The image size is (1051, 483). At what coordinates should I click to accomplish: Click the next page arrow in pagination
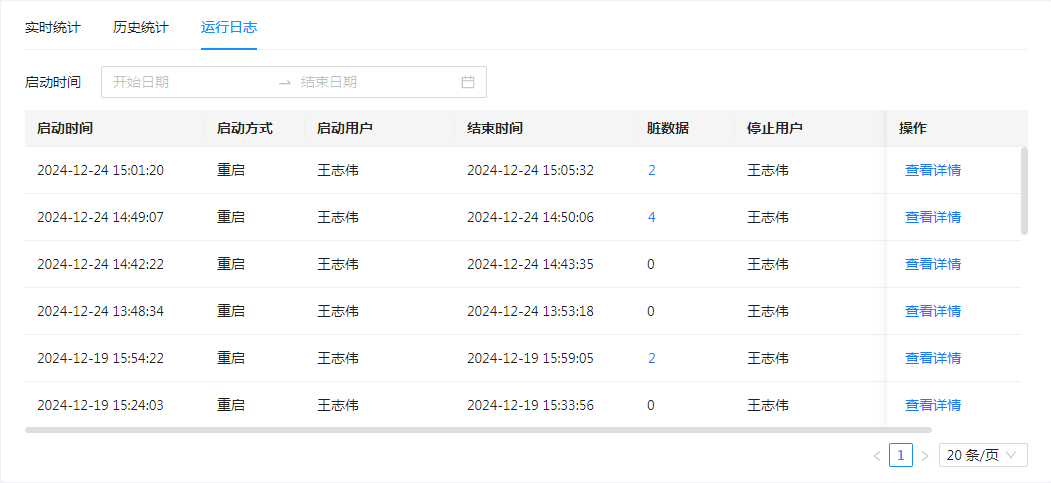click(x=925, y=456)
